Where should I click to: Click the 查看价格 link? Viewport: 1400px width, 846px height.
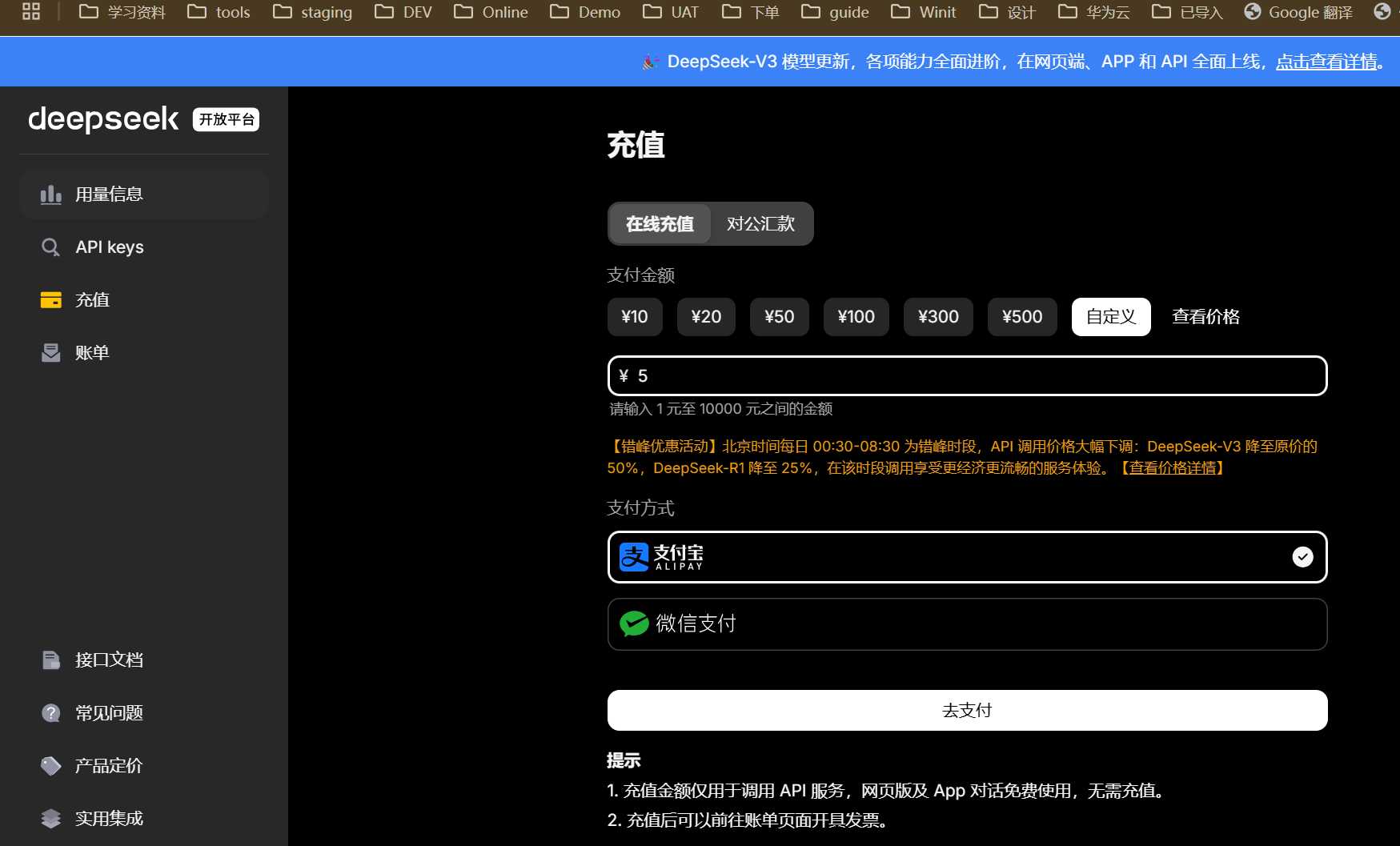tap(1205, 317)
